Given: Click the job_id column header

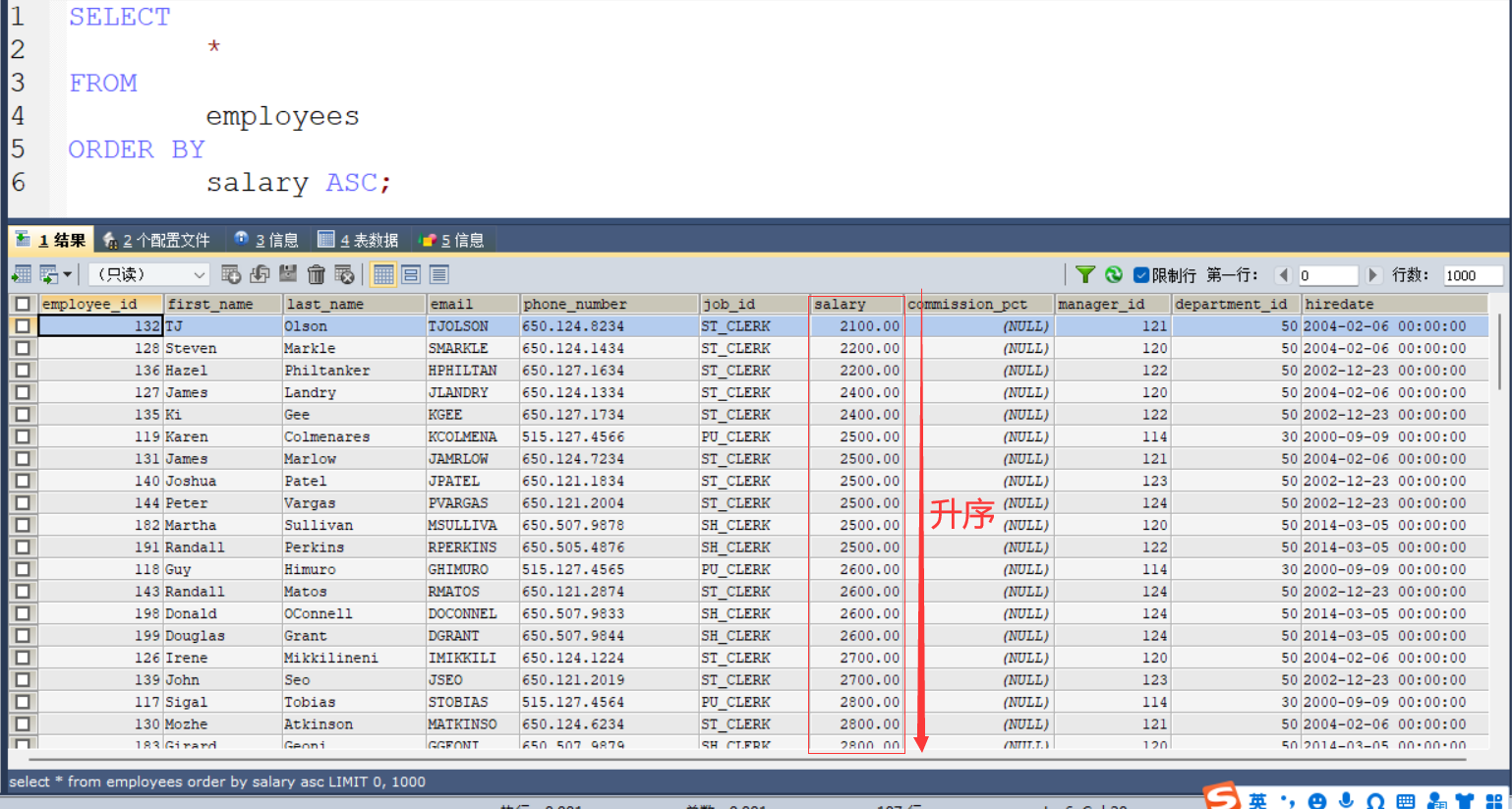Looking at the screenshot, I should pos(753,304).
